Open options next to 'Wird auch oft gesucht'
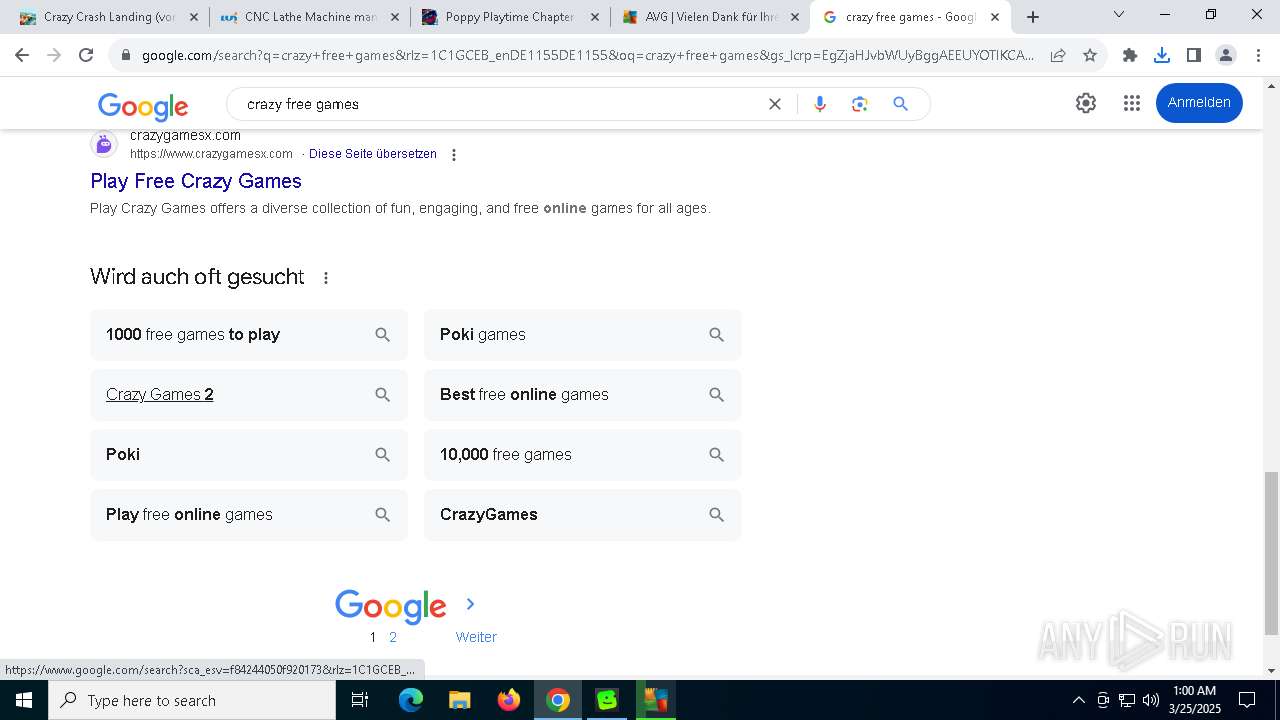 [326, 278]
